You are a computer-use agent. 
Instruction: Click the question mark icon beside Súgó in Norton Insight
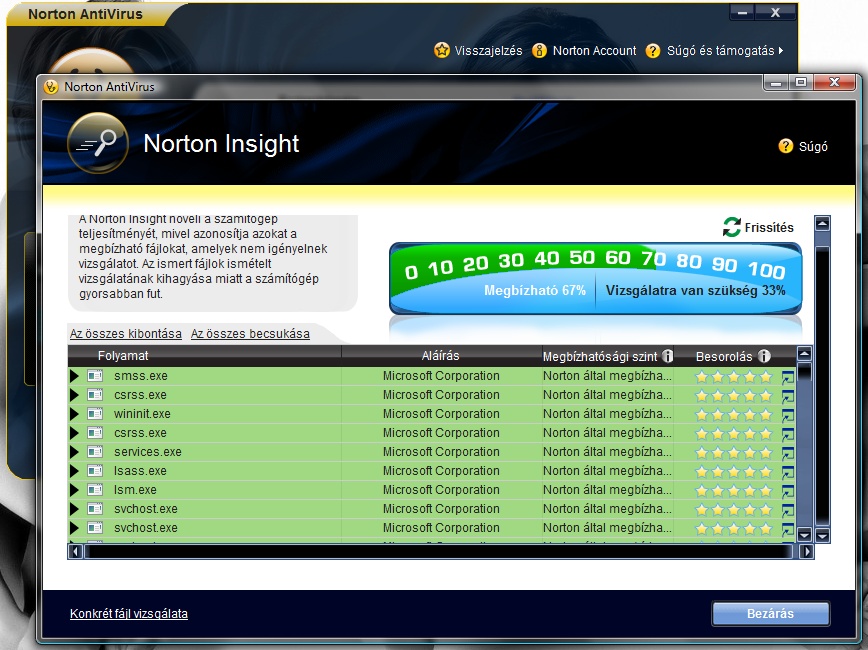tap(786, 146)
